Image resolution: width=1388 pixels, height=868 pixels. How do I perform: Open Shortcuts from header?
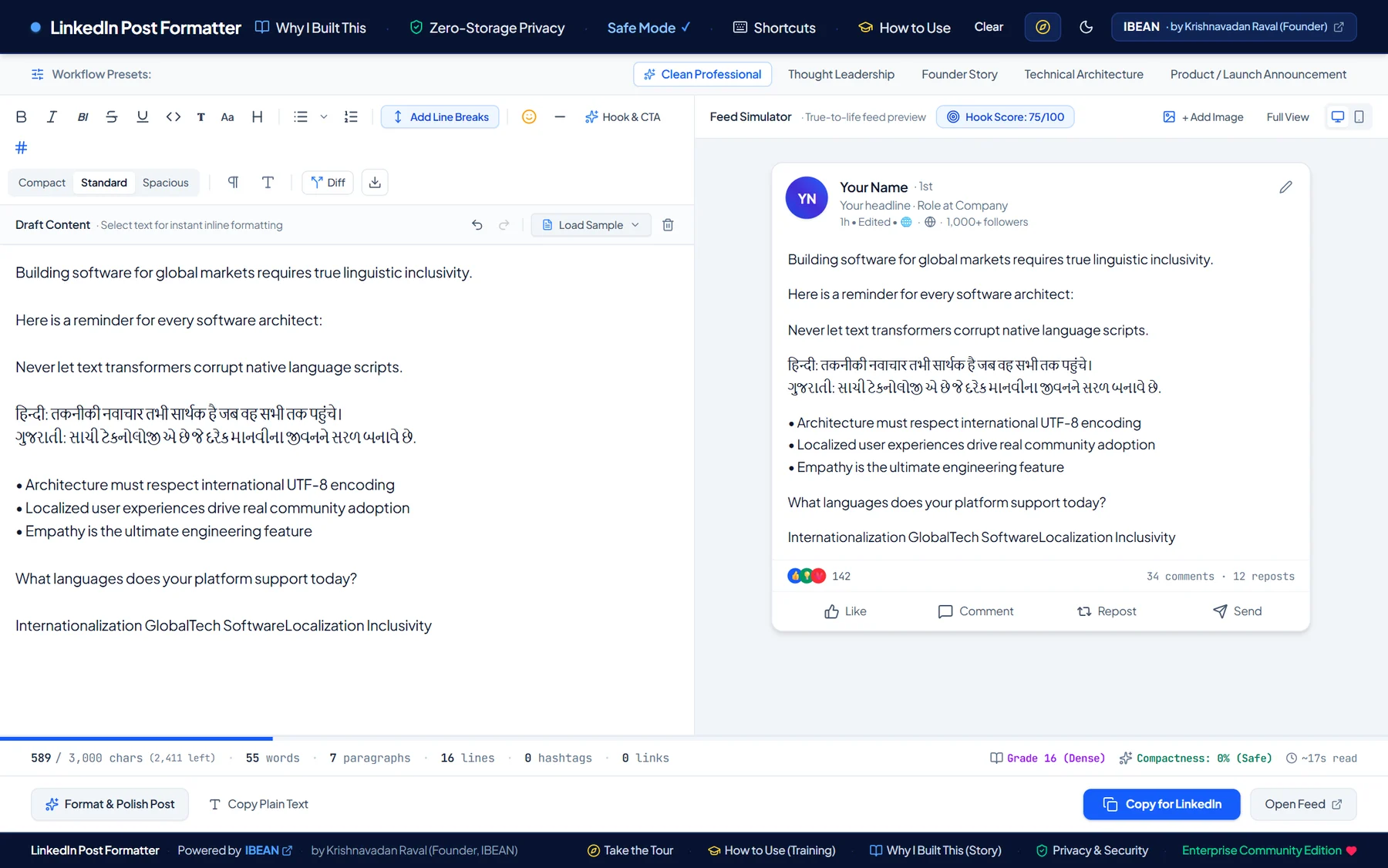coord(773,28)
